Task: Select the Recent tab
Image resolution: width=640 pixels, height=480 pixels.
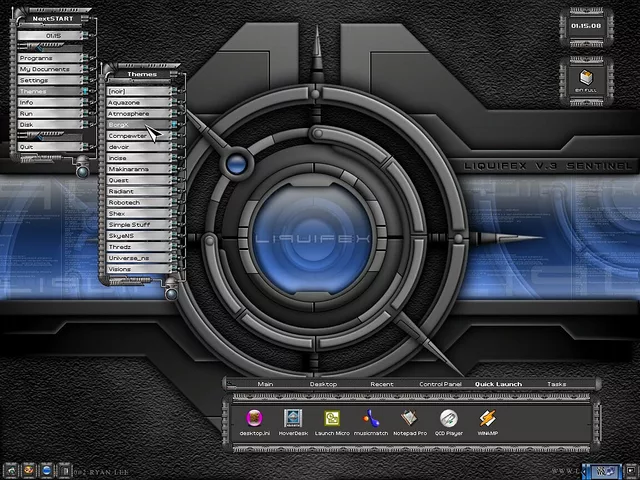Action: pos(381,384)
